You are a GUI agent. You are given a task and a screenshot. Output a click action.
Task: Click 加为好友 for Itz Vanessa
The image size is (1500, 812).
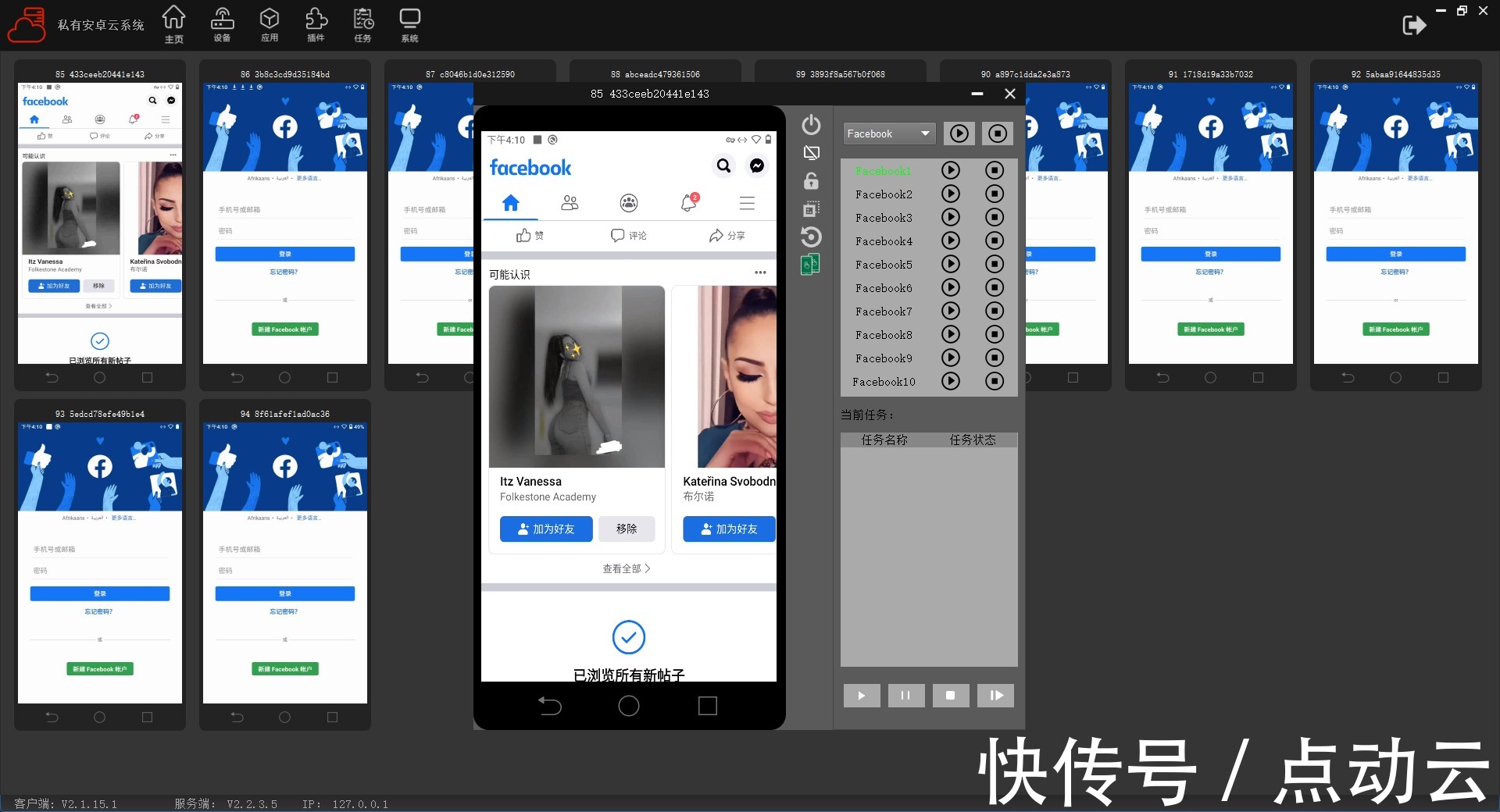click(546, 529)
